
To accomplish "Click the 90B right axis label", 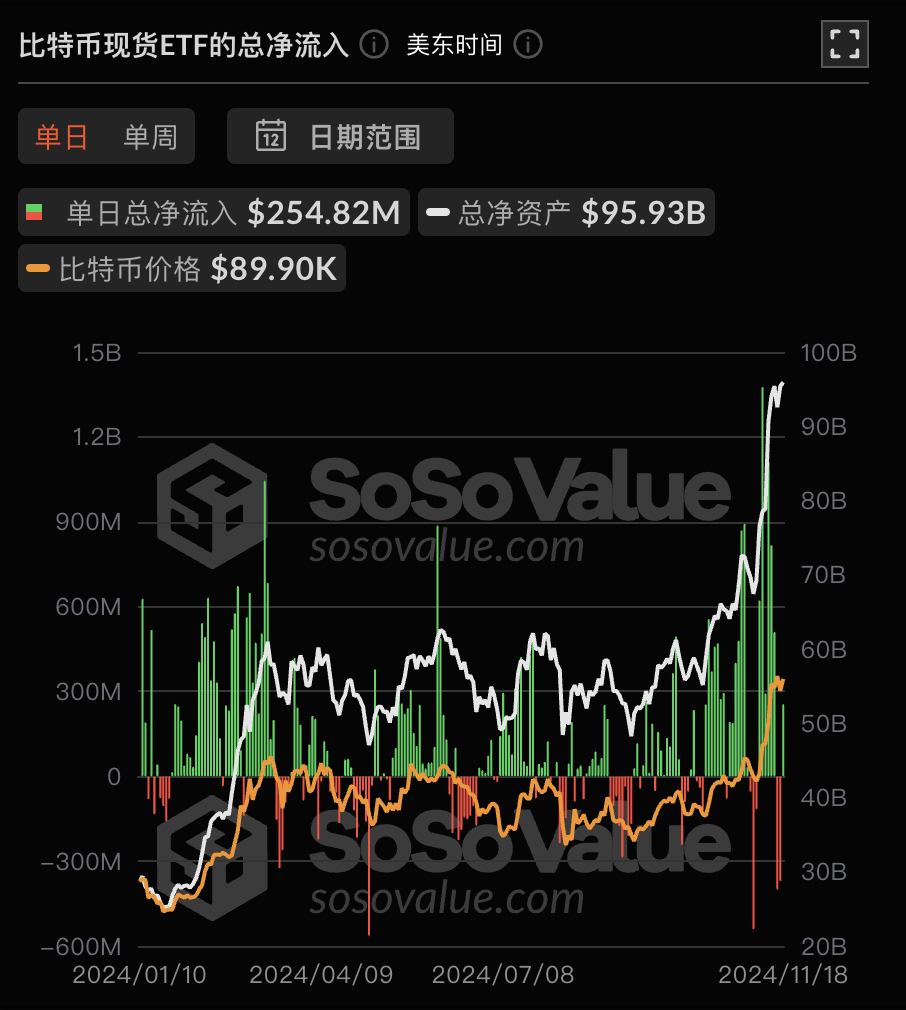I will point(824,427).
